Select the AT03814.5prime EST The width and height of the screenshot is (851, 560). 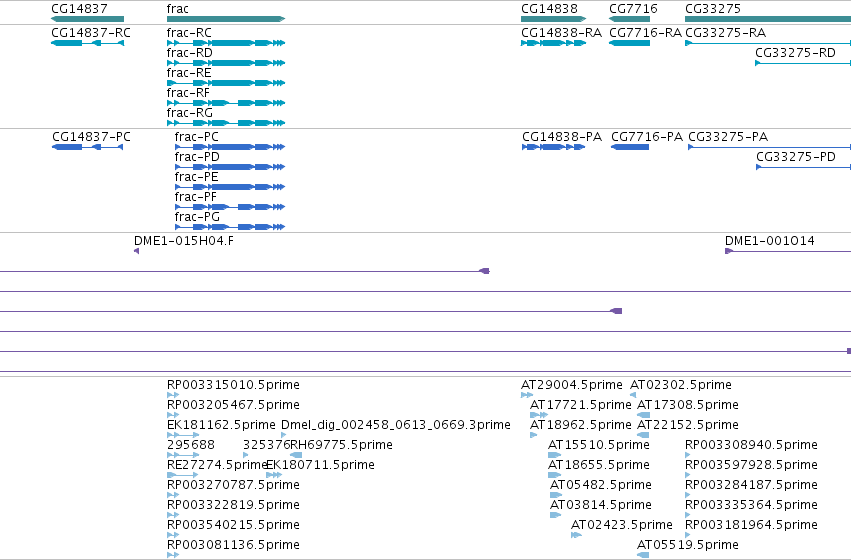[556, 516]
